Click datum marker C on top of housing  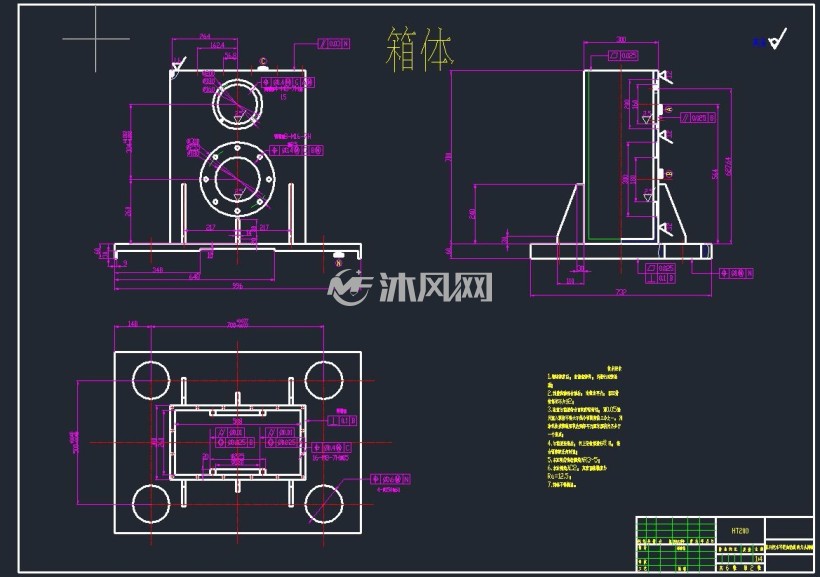click(263, 62)
